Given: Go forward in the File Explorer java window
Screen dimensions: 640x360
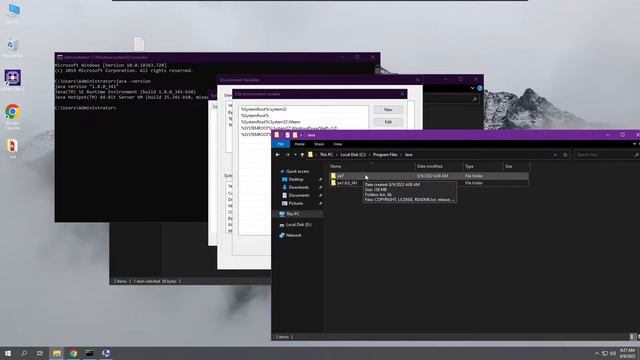Looking at the screenshot, I should tap(287, 155).
